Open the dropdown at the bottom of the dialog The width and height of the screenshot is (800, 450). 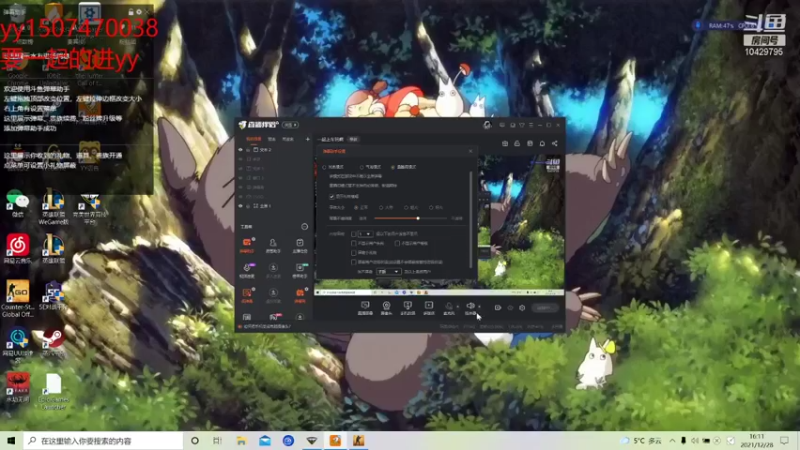388,272
